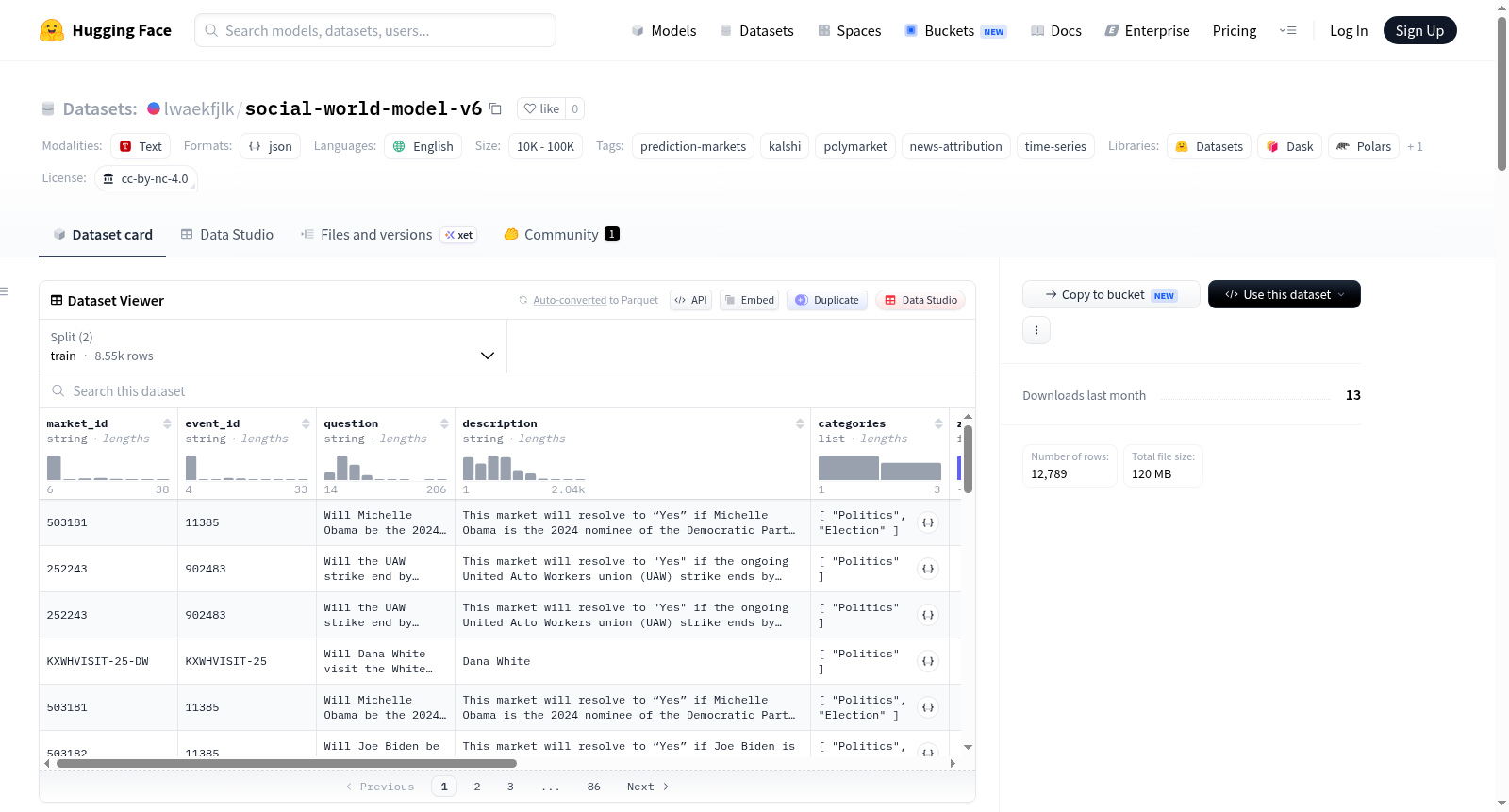Open the Polars library tag
This screenshot has width=1509, height=812.
1364,146
